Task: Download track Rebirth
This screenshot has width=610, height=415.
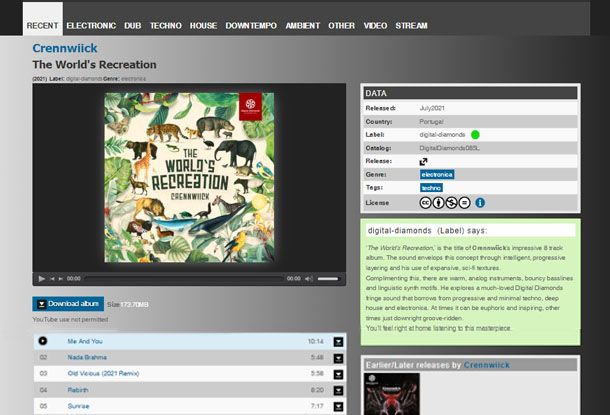Action: pyautogui.click(x=338, y=390)
